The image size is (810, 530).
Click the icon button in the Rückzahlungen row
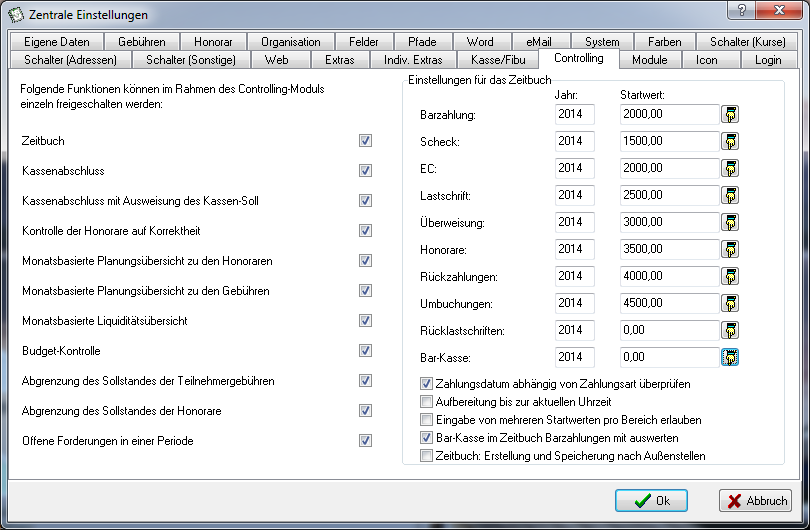point(730,276)
